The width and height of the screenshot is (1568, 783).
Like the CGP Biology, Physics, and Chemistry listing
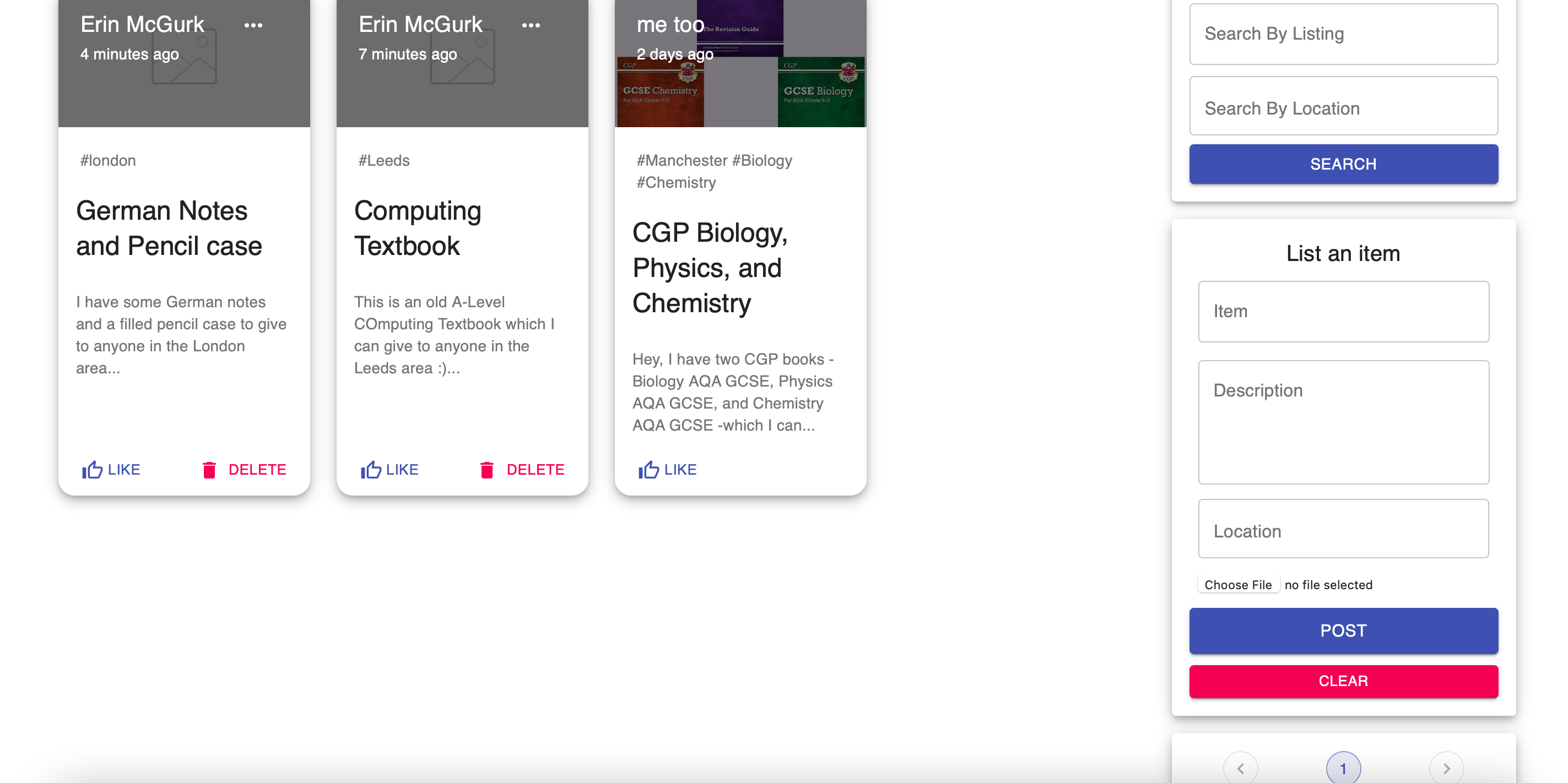(668, 469)
